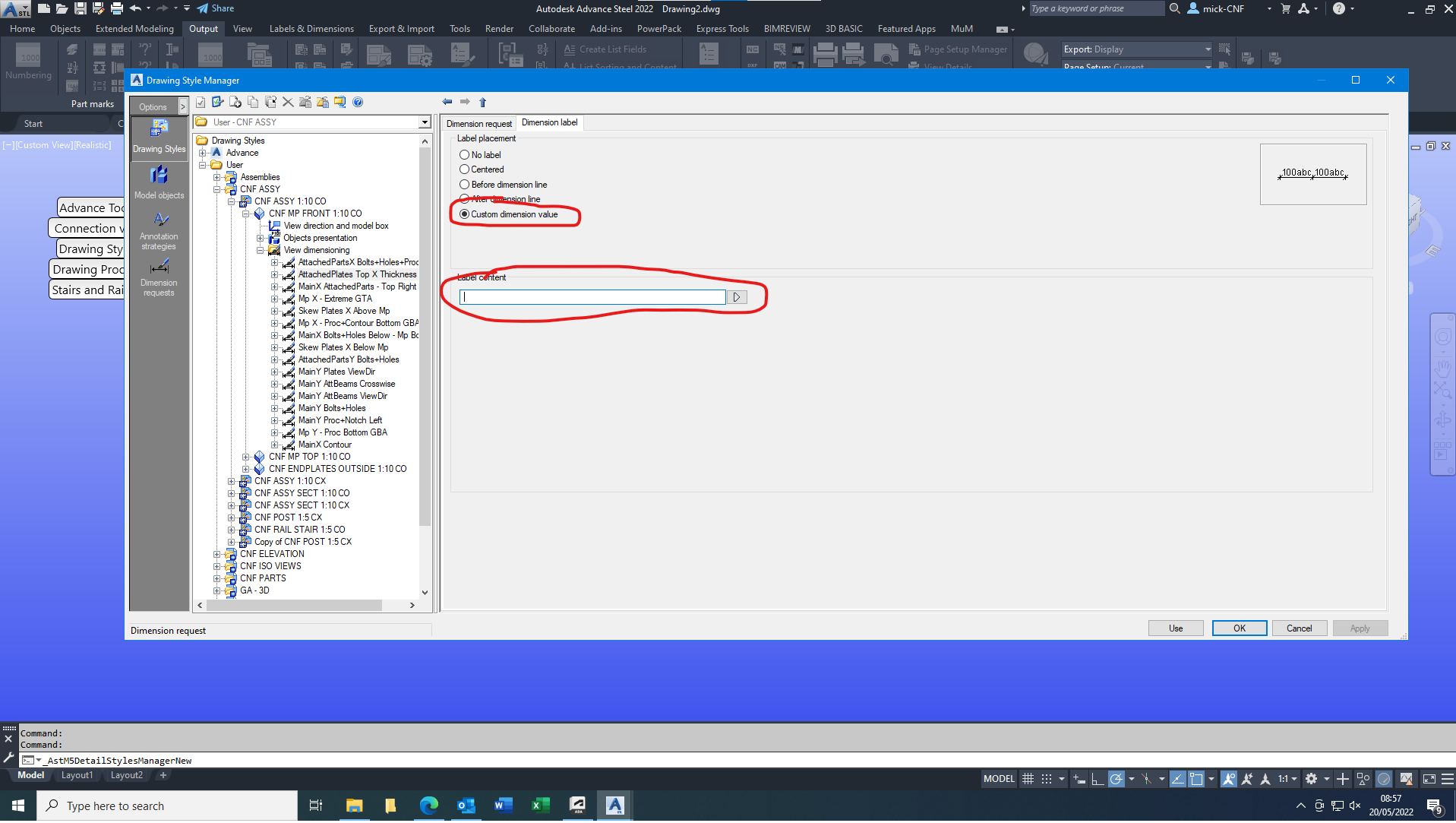
Task: Collapse the CNF MP FRONT 1:10 CO node
Action: point(246,214)
